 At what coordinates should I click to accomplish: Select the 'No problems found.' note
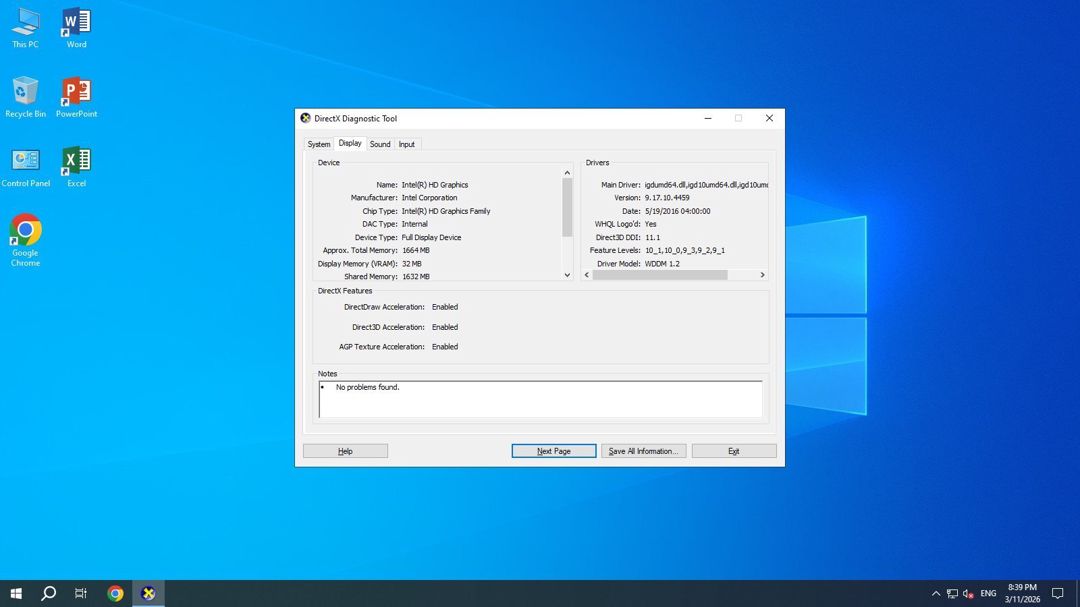pyautogui.click(x=367, y=387)
